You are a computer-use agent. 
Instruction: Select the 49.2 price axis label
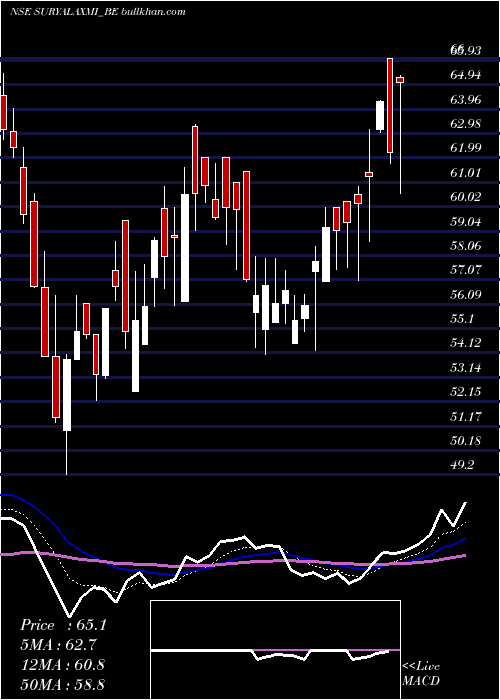tap(463, 465)
